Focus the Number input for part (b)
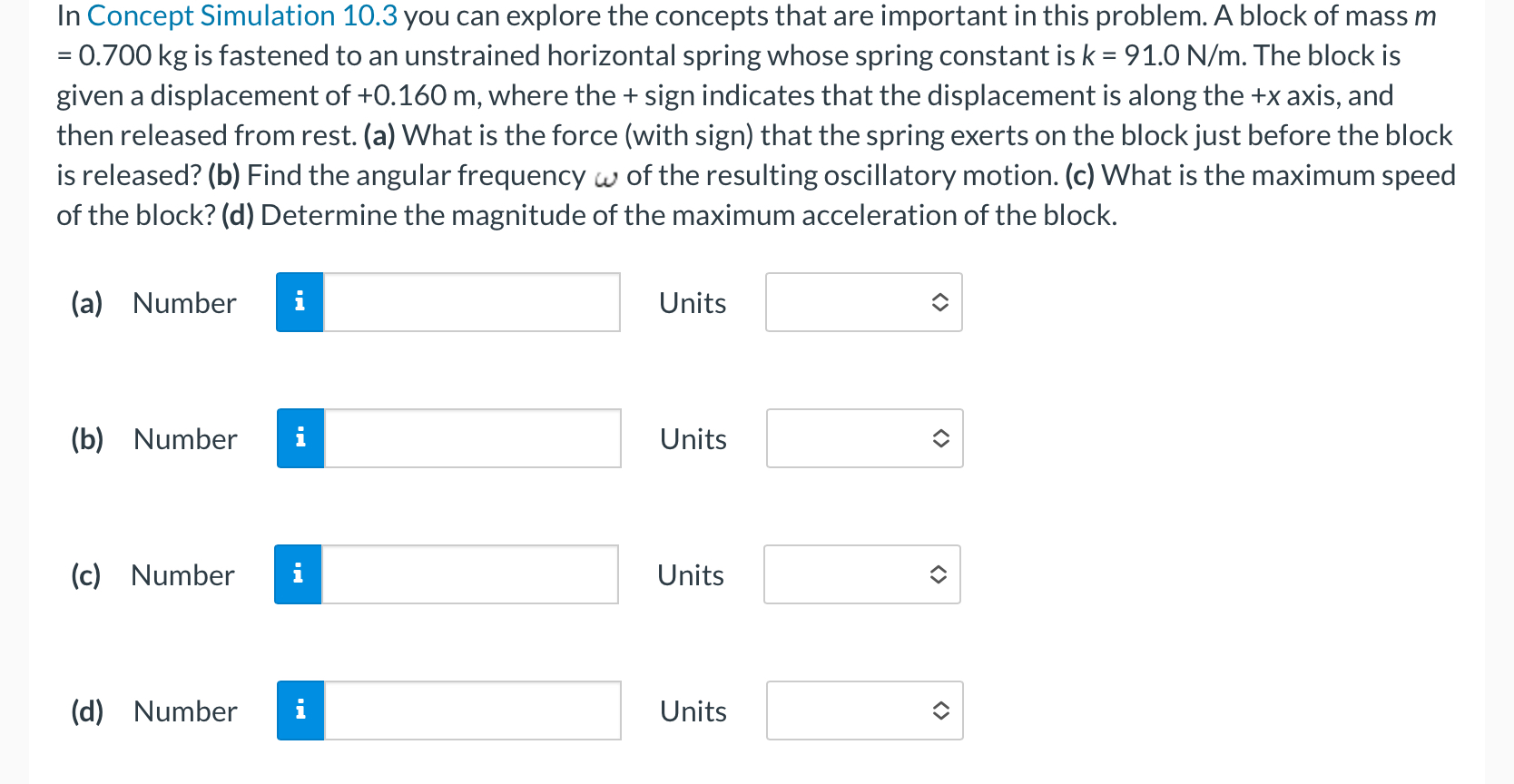The image size is (1514, 784). pyautogui.click(x=473, y=438)
